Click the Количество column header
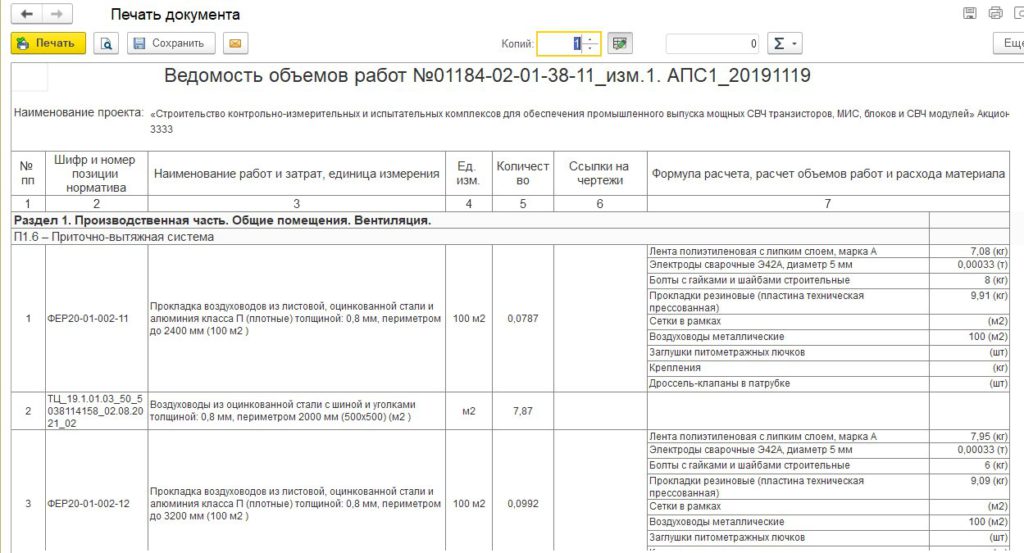This screenshot has height=553, width=1024. [522, 174]
